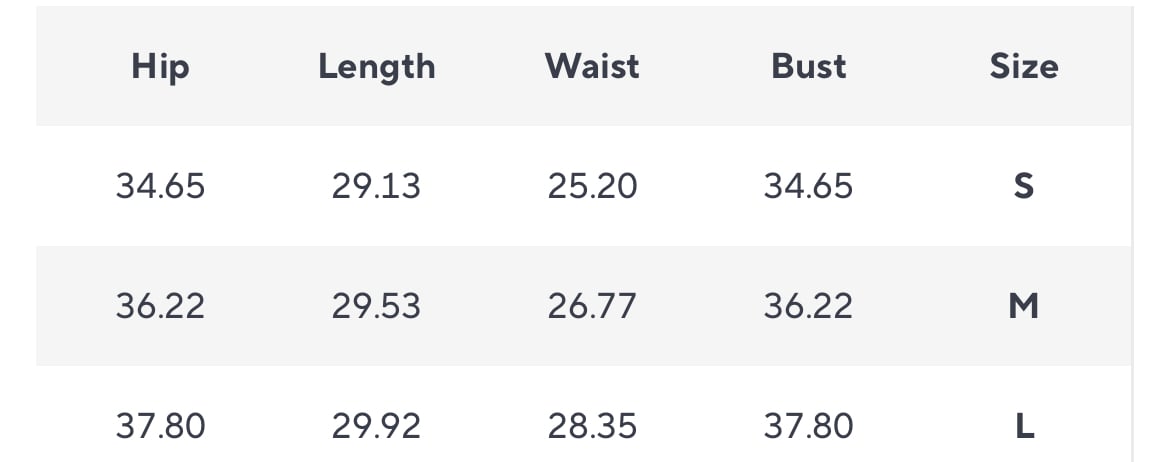Screen dimensions: 1170x462
Task: Click length value 29.53
Action: pos(376,306)
